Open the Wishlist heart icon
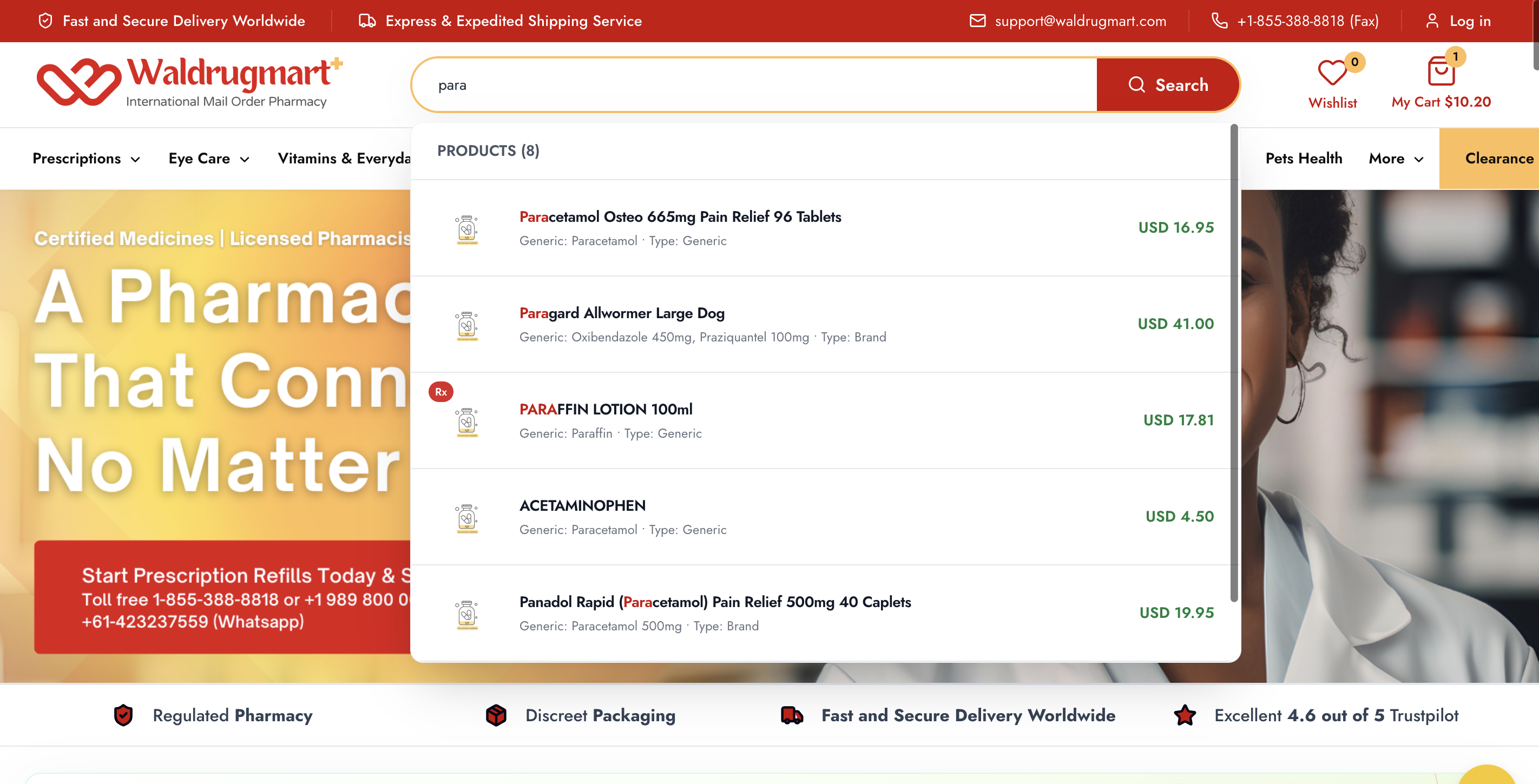The height and width of the screenshot is (784, 1539). (1332, 73)
